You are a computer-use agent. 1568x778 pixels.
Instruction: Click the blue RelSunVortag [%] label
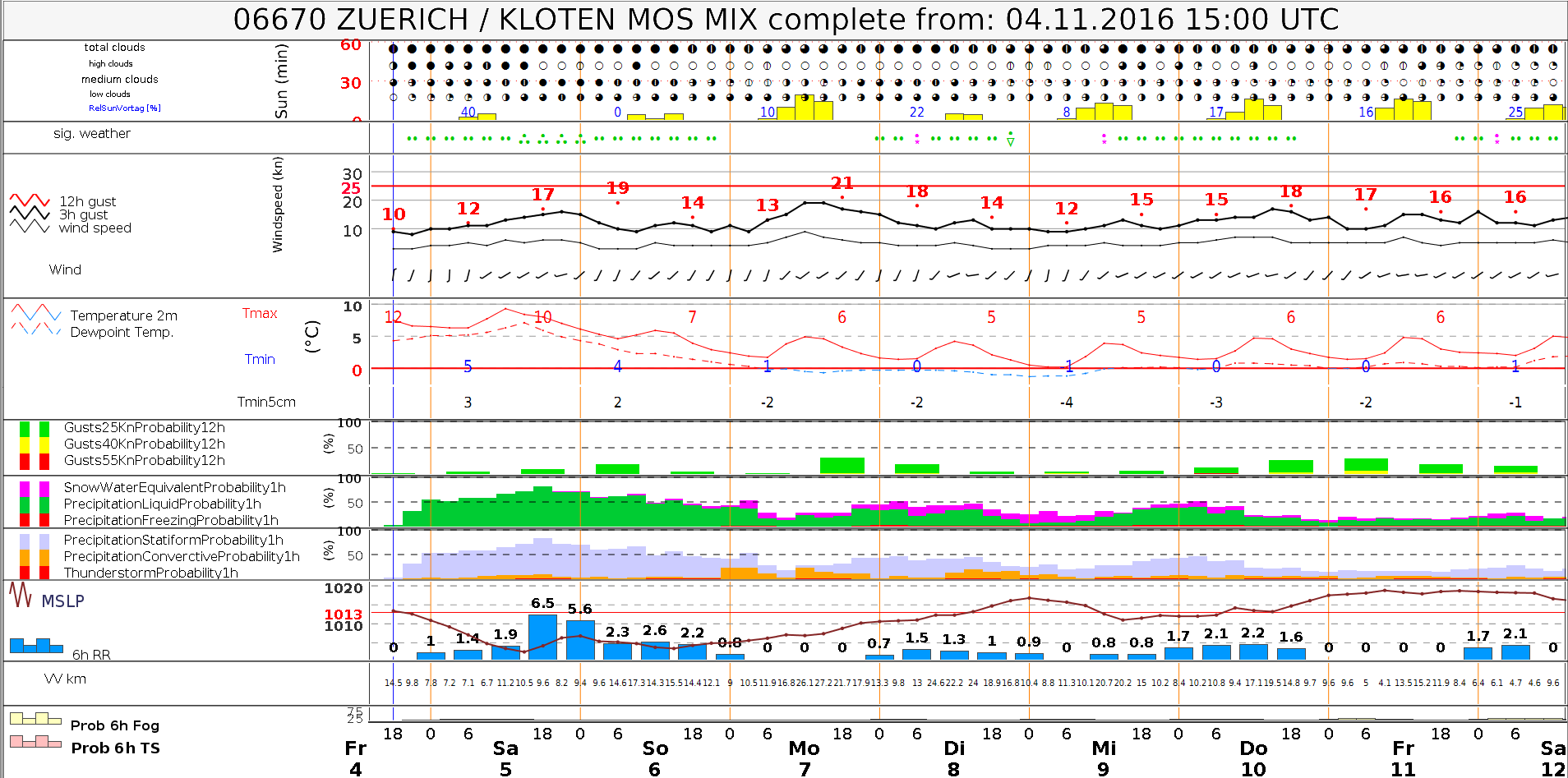click(x=124, y=108)
